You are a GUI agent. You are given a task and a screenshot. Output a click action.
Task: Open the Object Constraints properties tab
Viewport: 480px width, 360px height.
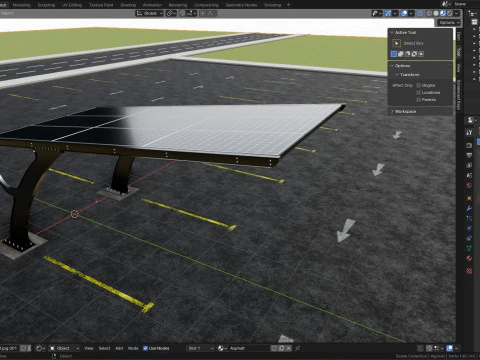tap(469, 238)
